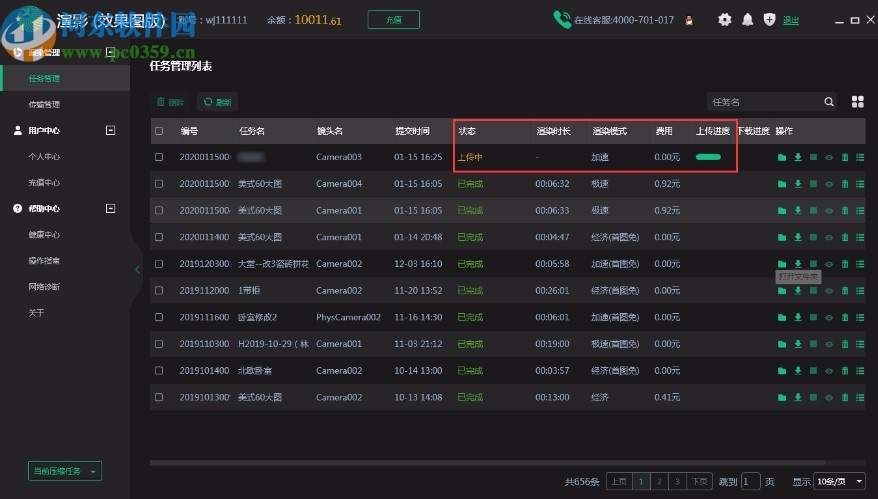Collapse the 渲染管理 section
Viewport: 878px width, 499px height.
pos(110,53)
